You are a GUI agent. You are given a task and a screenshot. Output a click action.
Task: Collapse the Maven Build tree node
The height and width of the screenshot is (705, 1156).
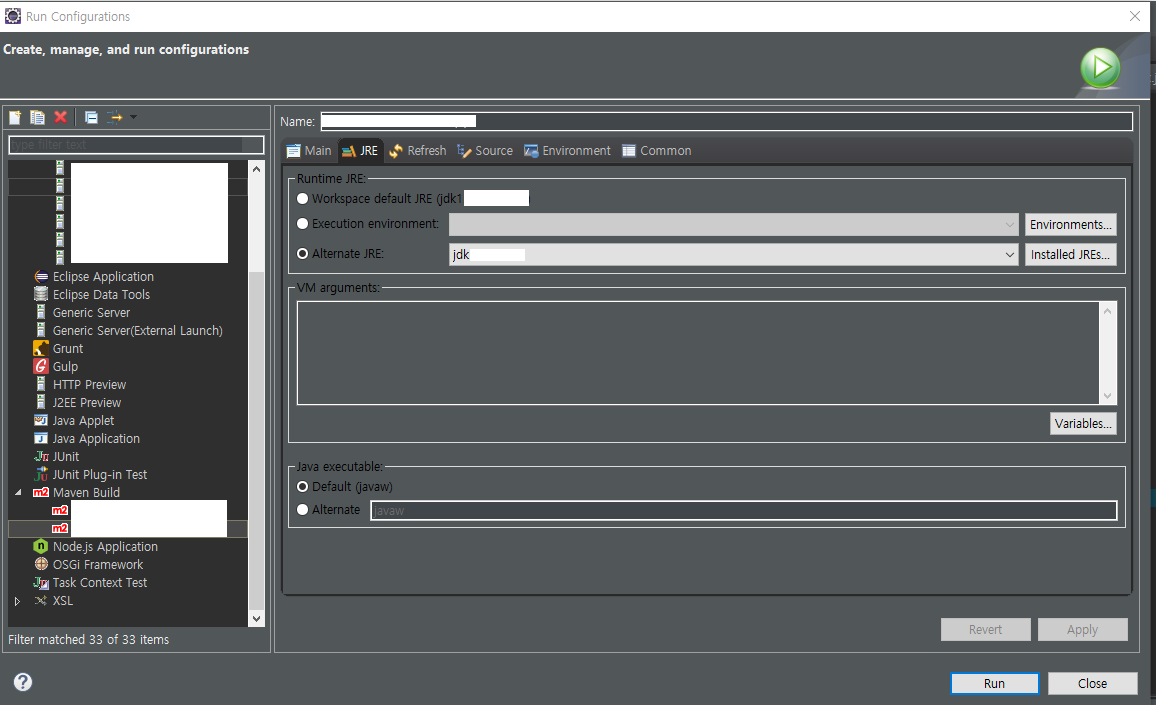18,493
